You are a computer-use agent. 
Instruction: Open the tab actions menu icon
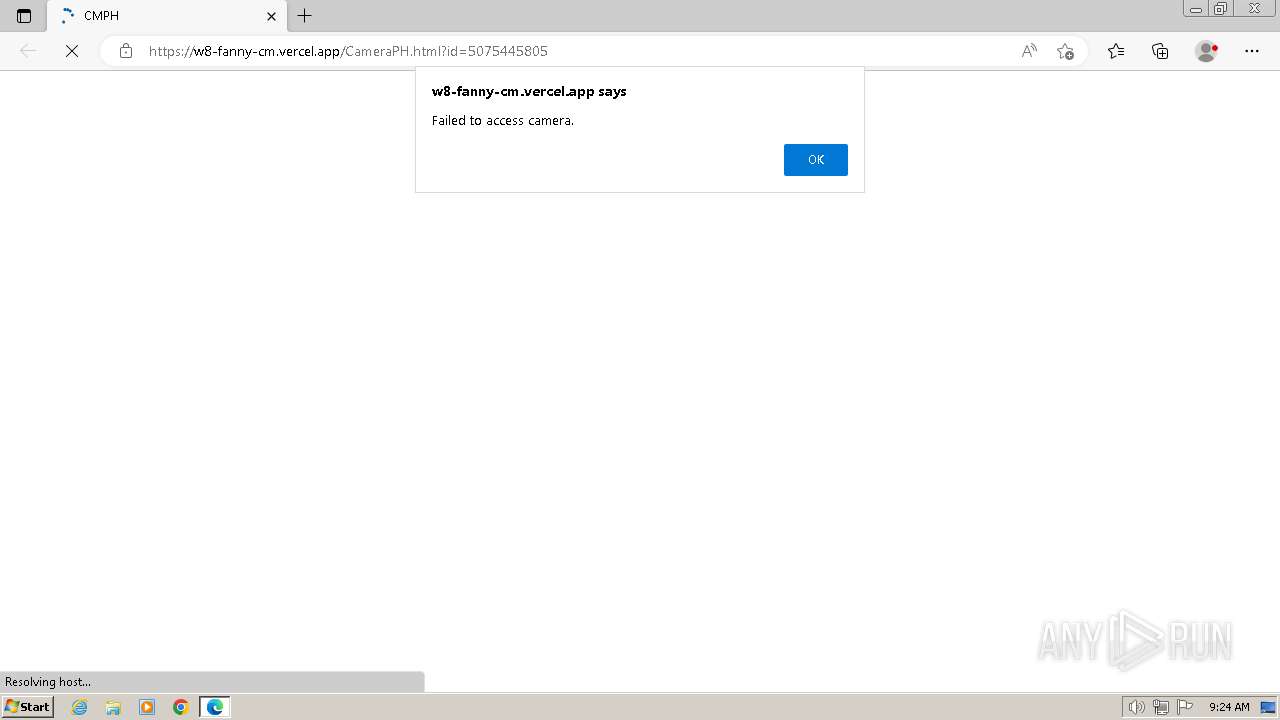[24, 16]
